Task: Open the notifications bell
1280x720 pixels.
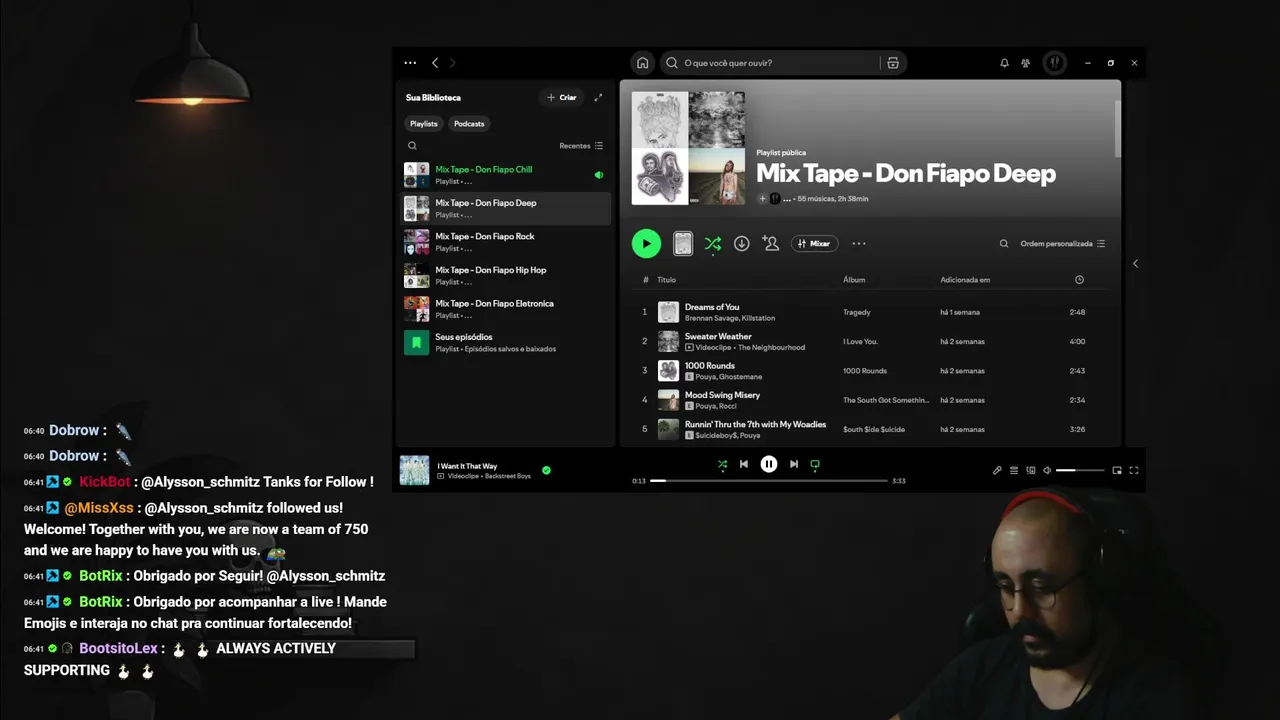Action: pos(1004,63)
